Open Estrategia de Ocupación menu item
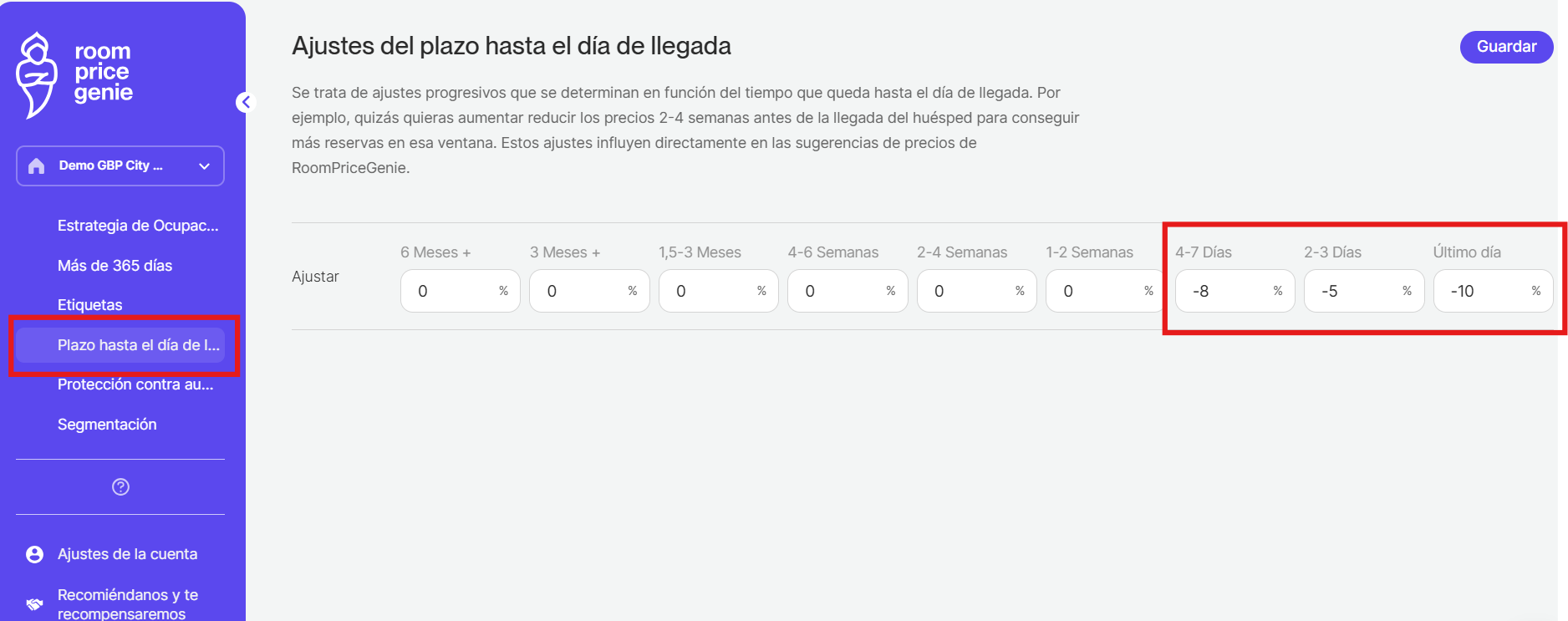The width and height of the screenshot is (1568, 621). tap(137, 226)
